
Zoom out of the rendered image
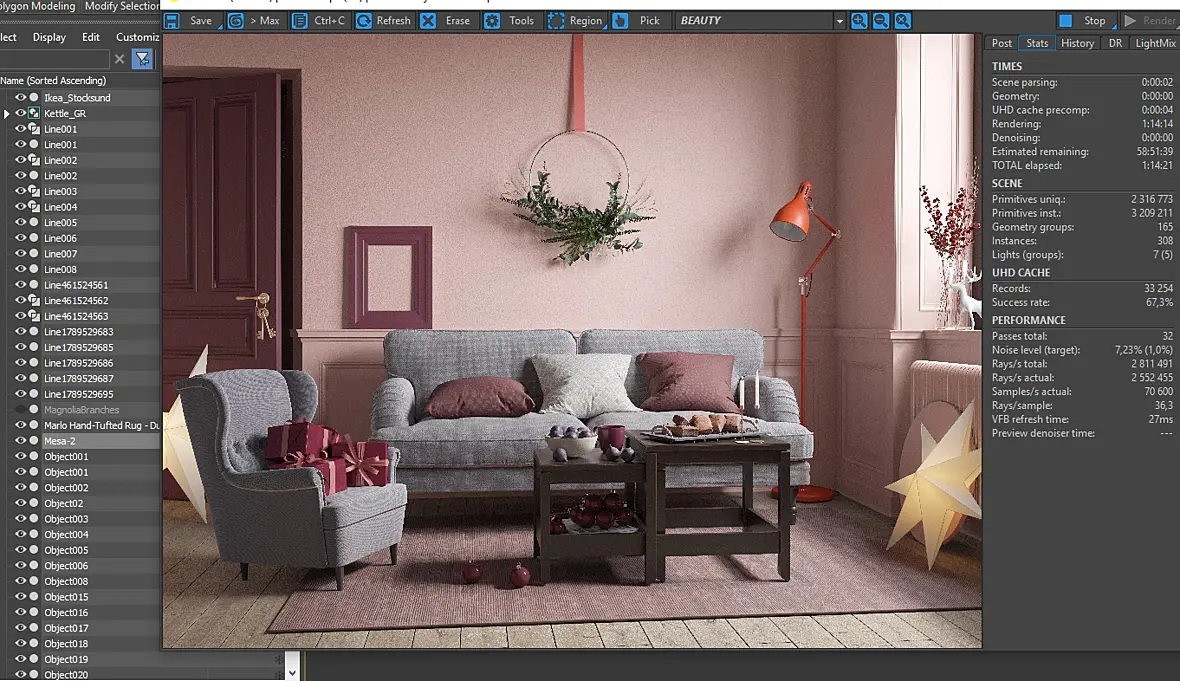tap(880, 20)
